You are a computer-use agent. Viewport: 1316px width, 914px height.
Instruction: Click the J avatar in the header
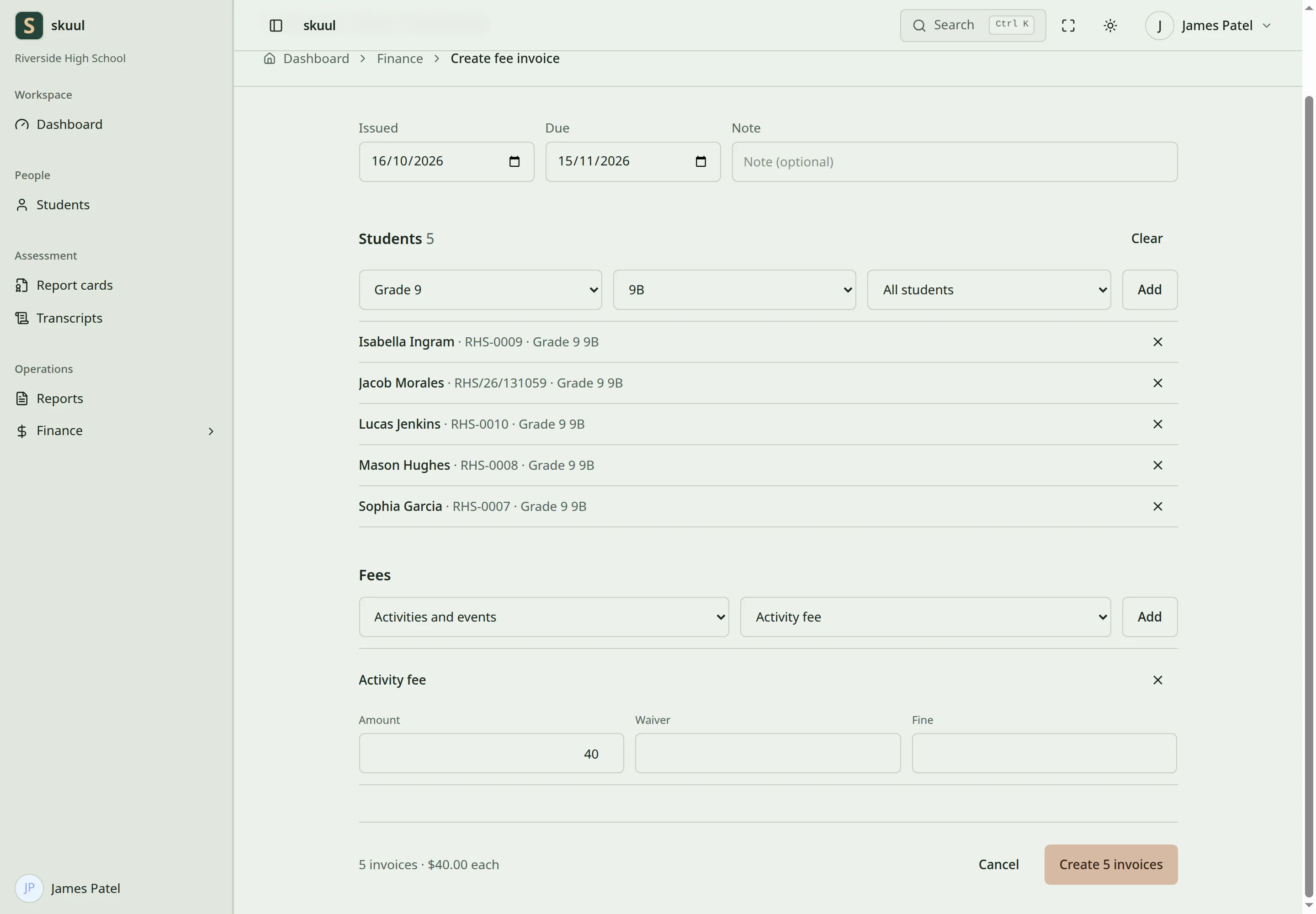(1159, 25)
